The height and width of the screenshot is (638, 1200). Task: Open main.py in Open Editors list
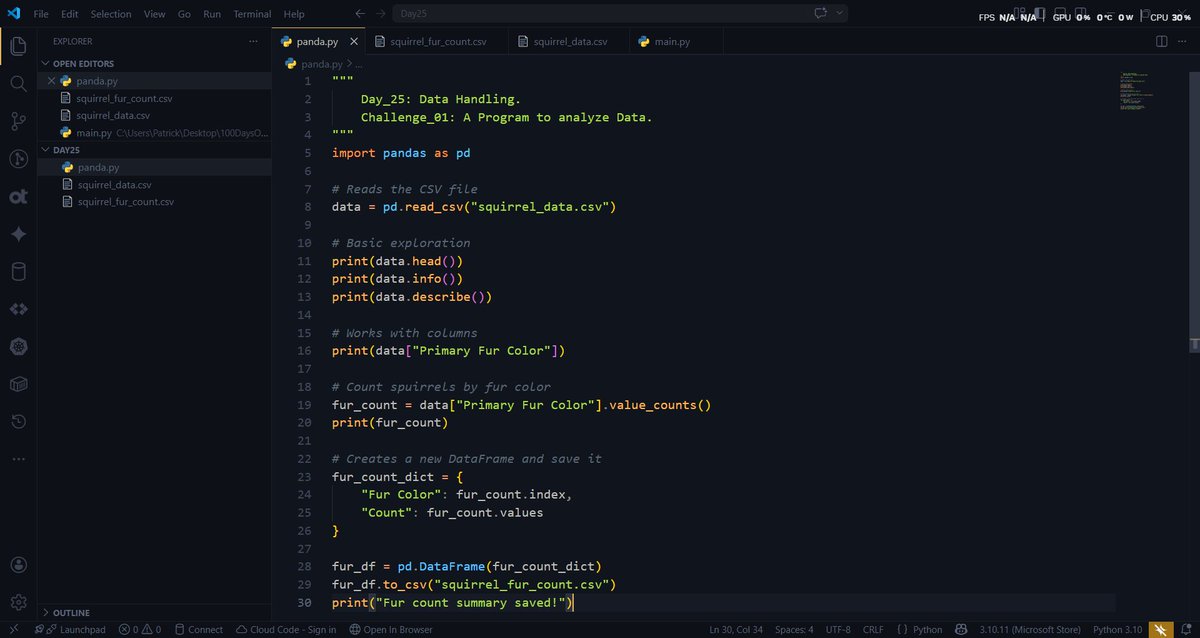155,132
